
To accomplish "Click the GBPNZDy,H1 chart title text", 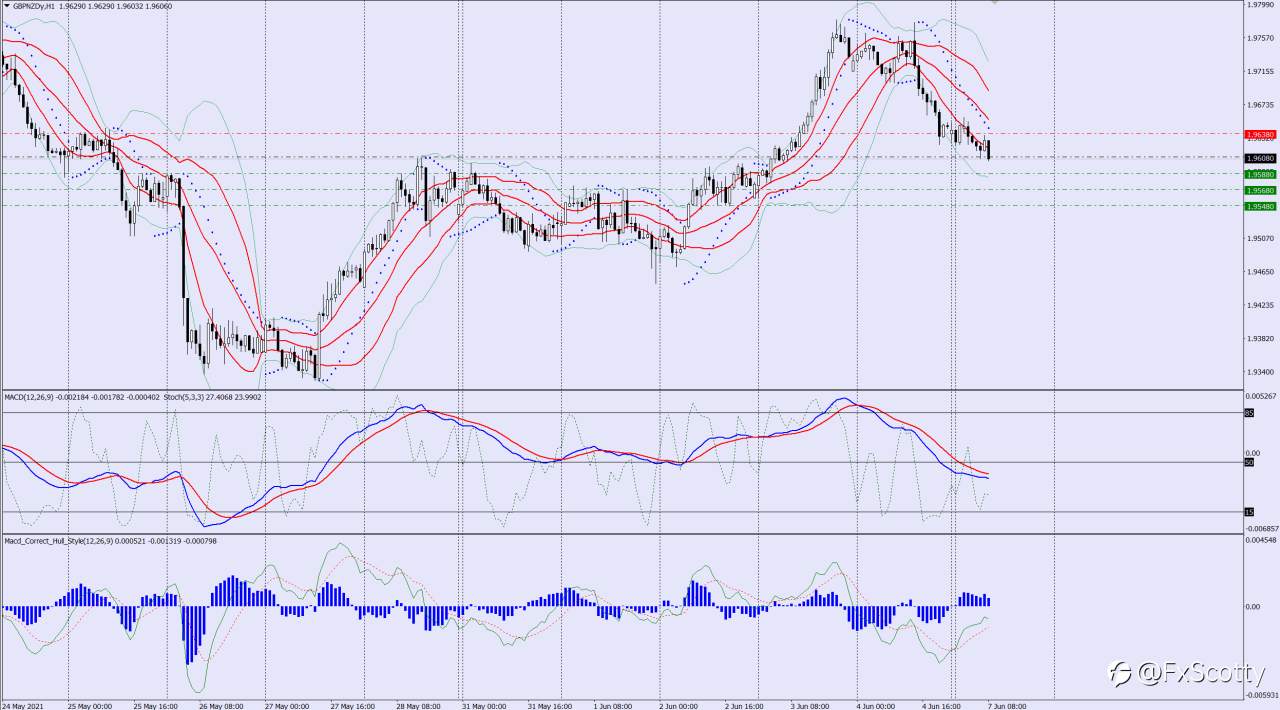I will point(33,5).
